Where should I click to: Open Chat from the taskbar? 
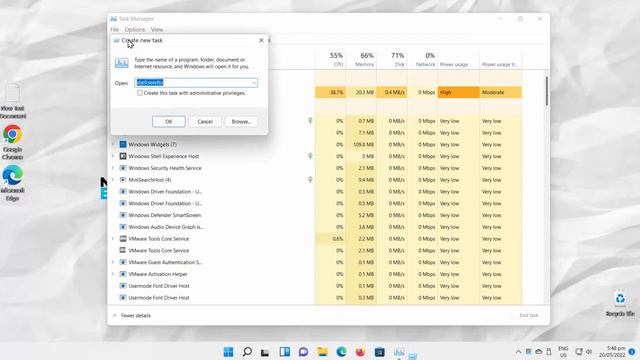click(x=303, y=352)
